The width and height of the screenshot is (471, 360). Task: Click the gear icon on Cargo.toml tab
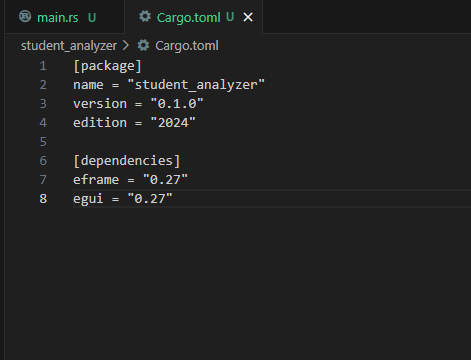point(145,16)
